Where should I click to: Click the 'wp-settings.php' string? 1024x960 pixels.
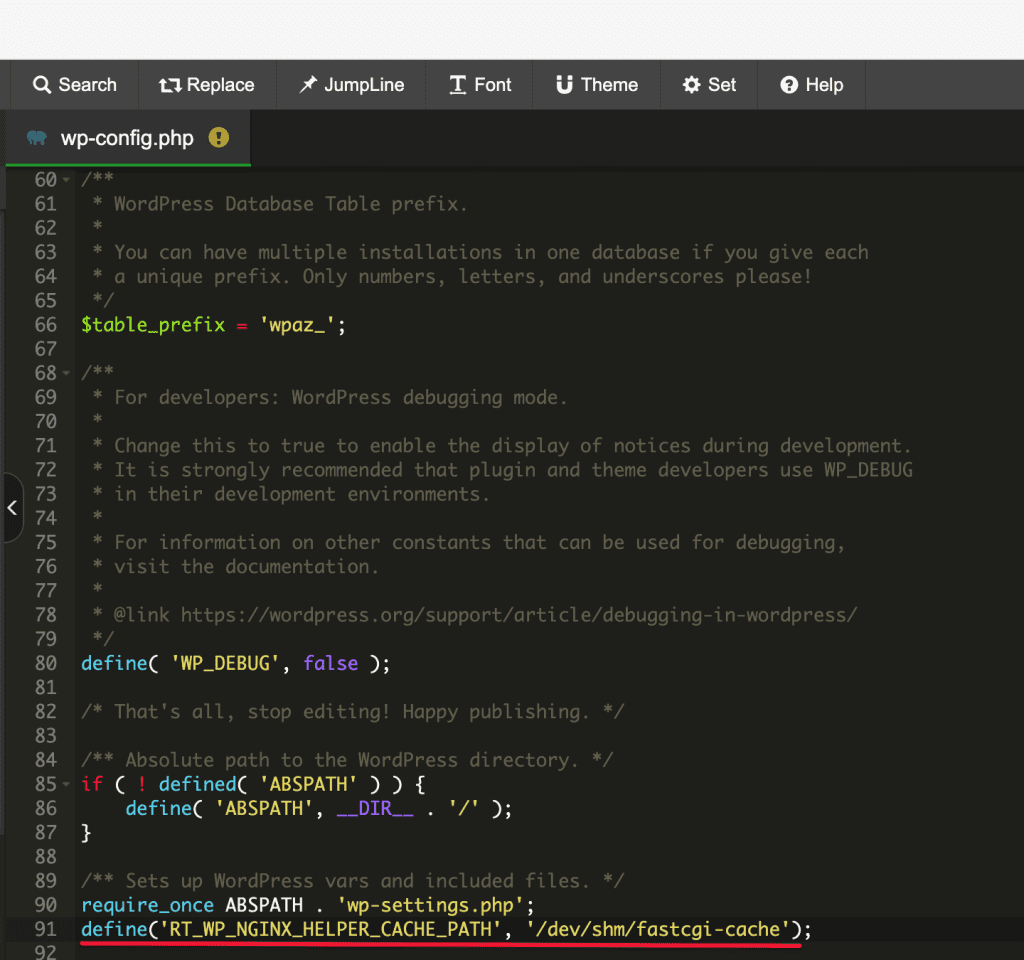(x=431, y=904)
